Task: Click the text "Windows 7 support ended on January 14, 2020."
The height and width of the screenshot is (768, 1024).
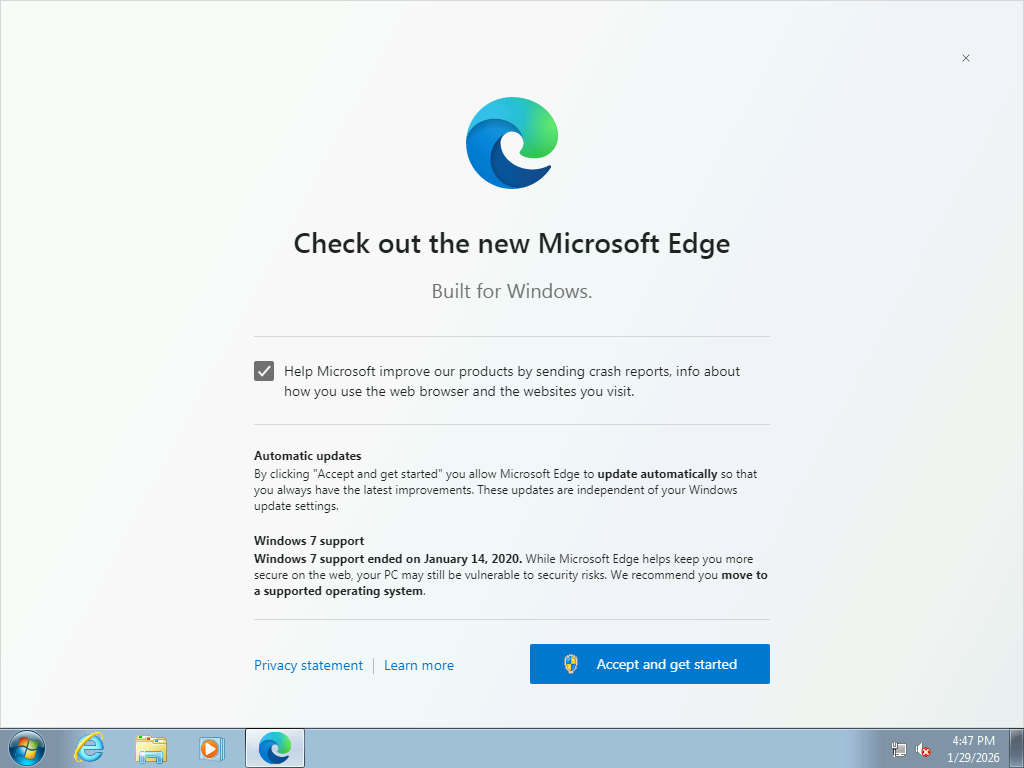Action: (388, 559)
